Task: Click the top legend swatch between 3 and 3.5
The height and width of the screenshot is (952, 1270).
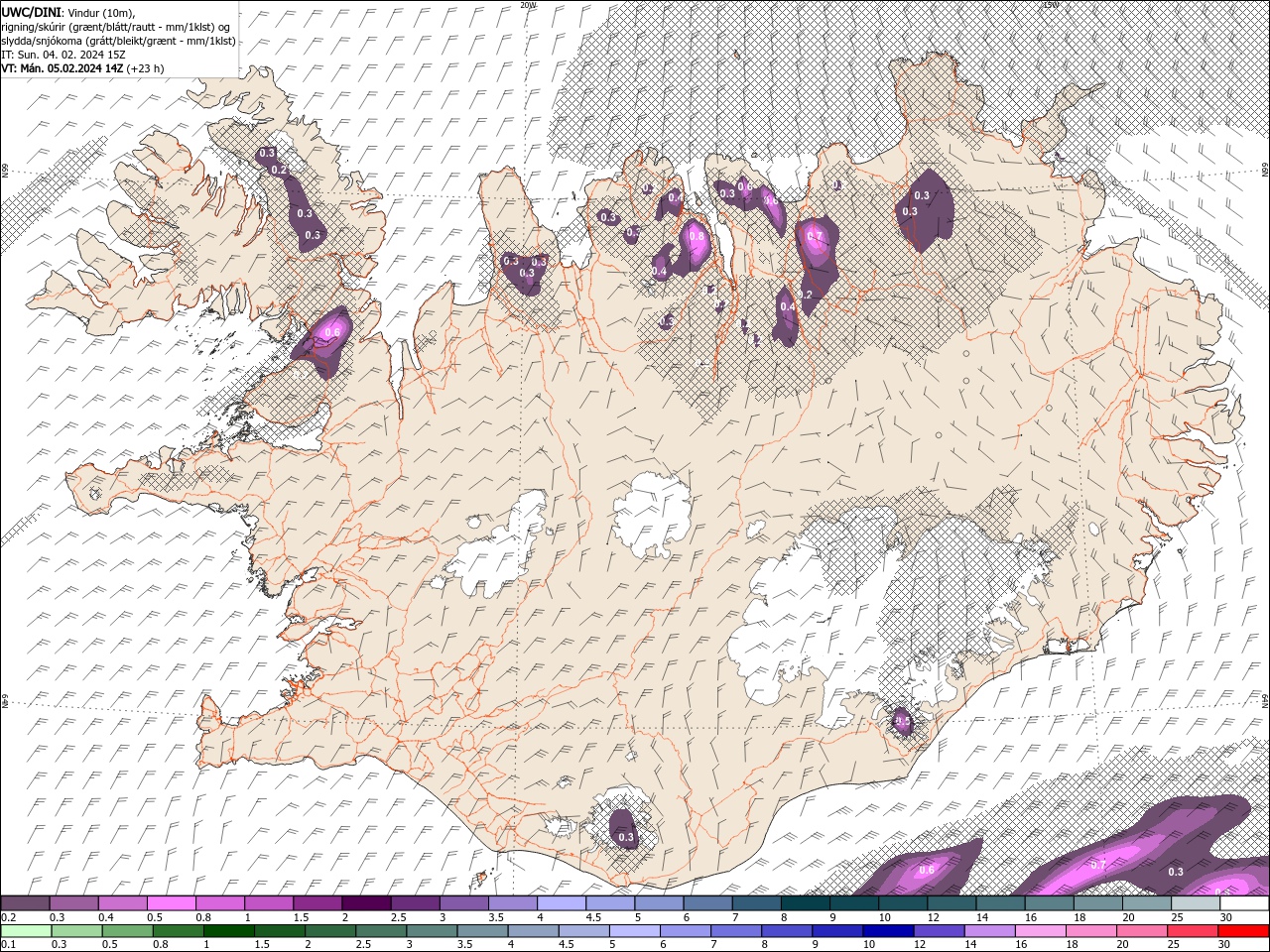Action: 463,903
